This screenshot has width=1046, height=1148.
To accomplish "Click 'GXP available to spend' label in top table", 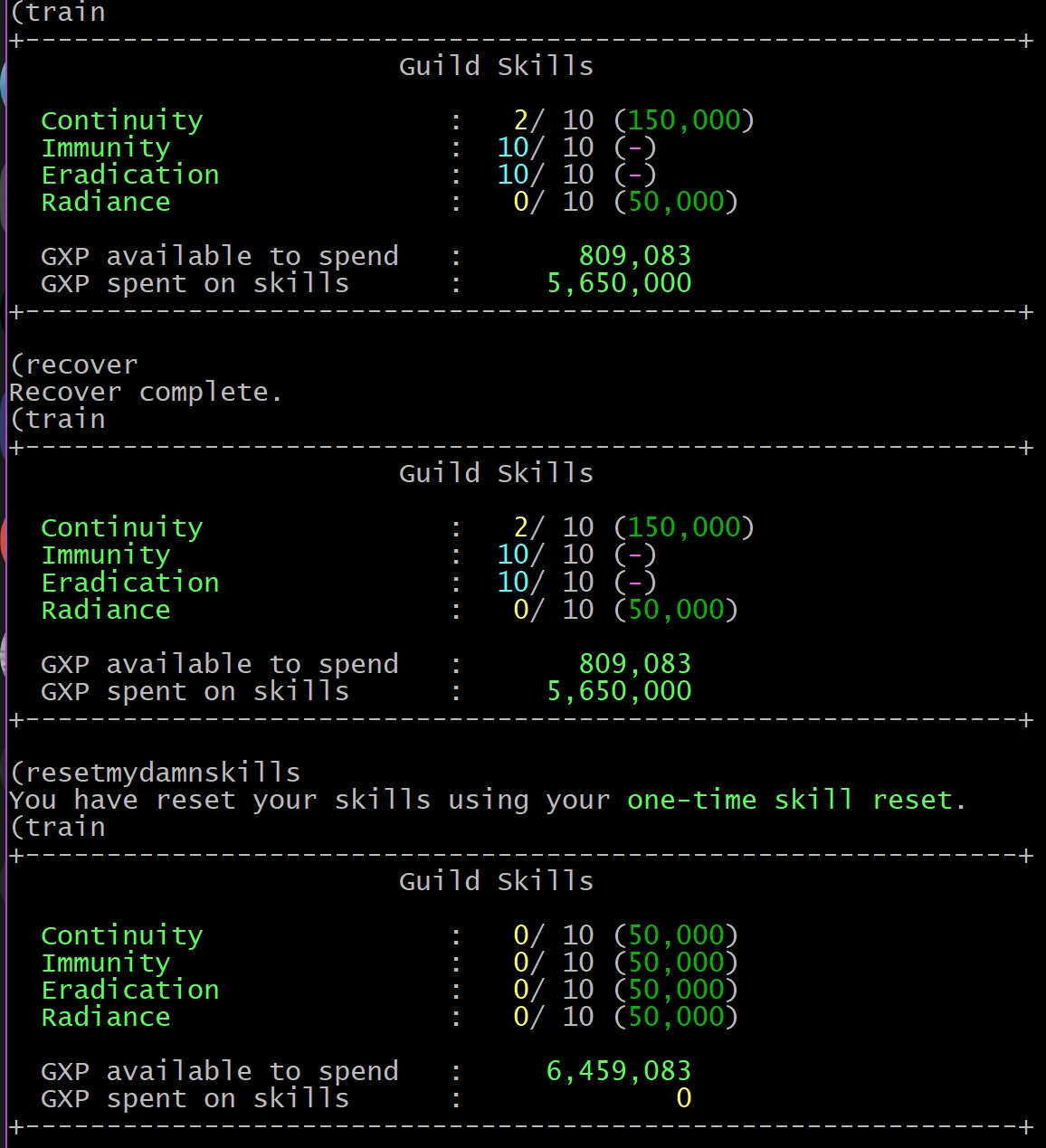I will [x=219, y=256].
